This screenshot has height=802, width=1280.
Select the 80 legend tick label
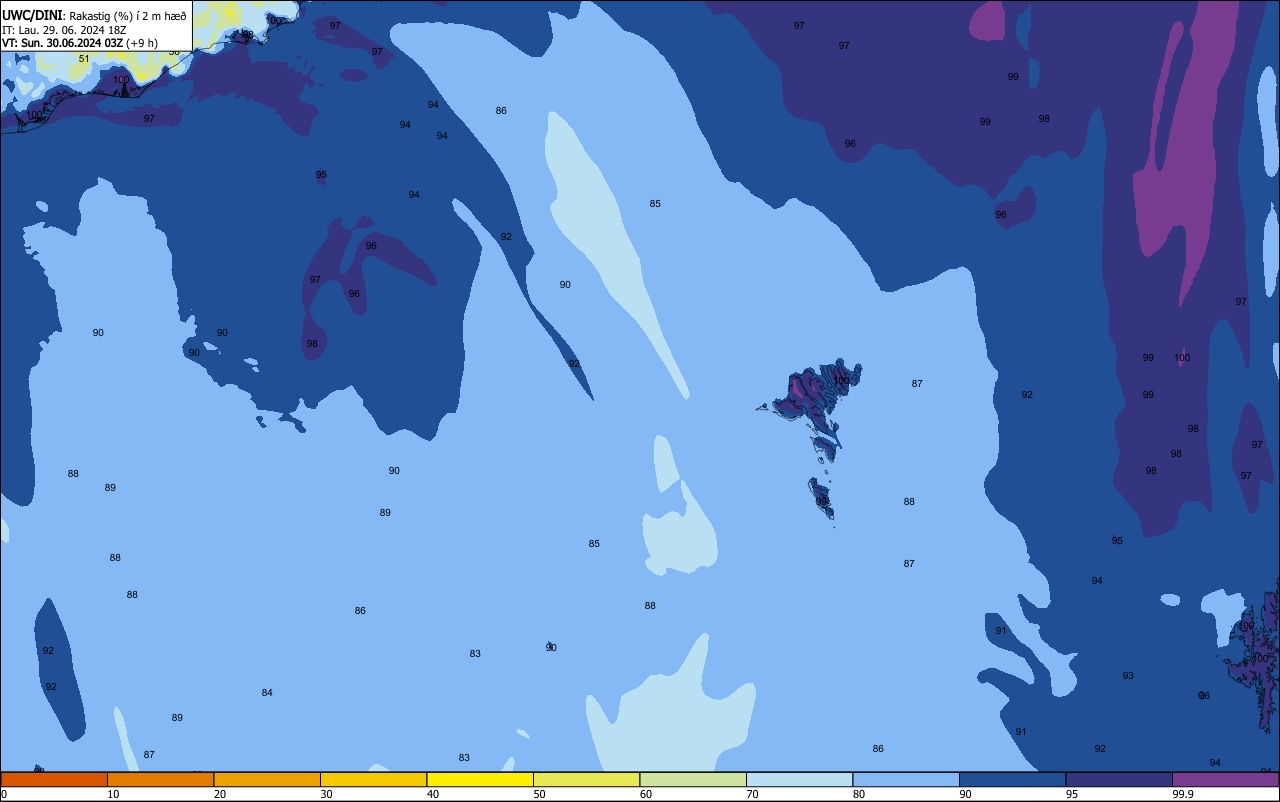tap(859, 794)
